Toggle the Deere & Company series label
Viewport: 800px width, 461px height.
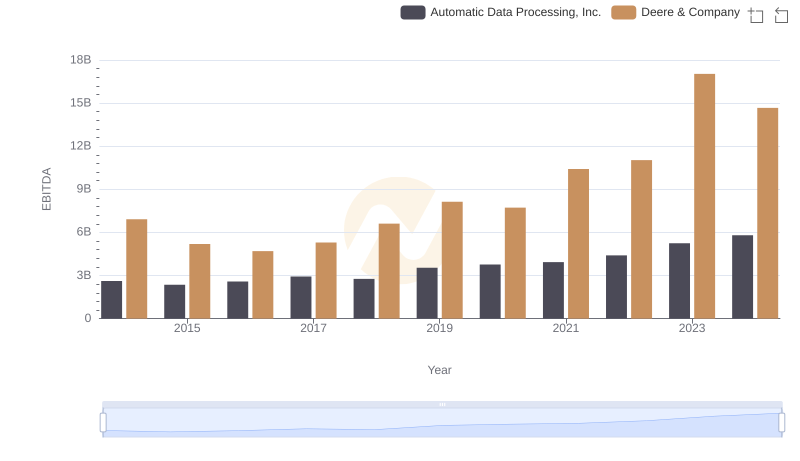point(690,12)
